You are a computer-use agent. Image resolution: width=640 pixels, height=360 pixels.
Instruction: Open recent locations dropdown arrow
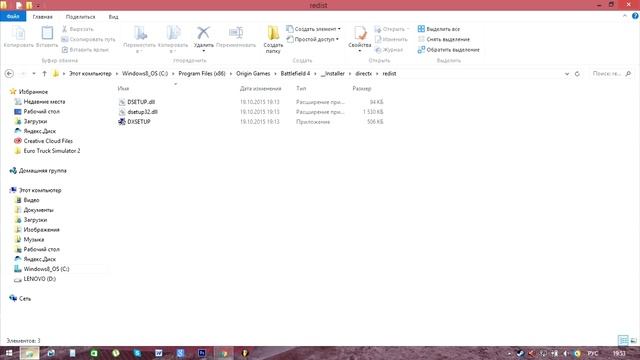34,73
